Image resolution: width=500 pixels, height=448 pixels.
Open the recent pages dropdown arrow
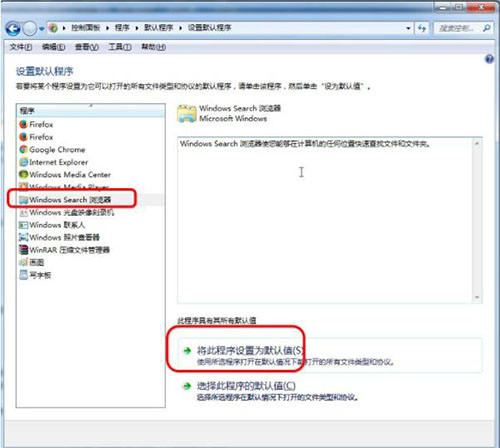click(x=41, y=29)
